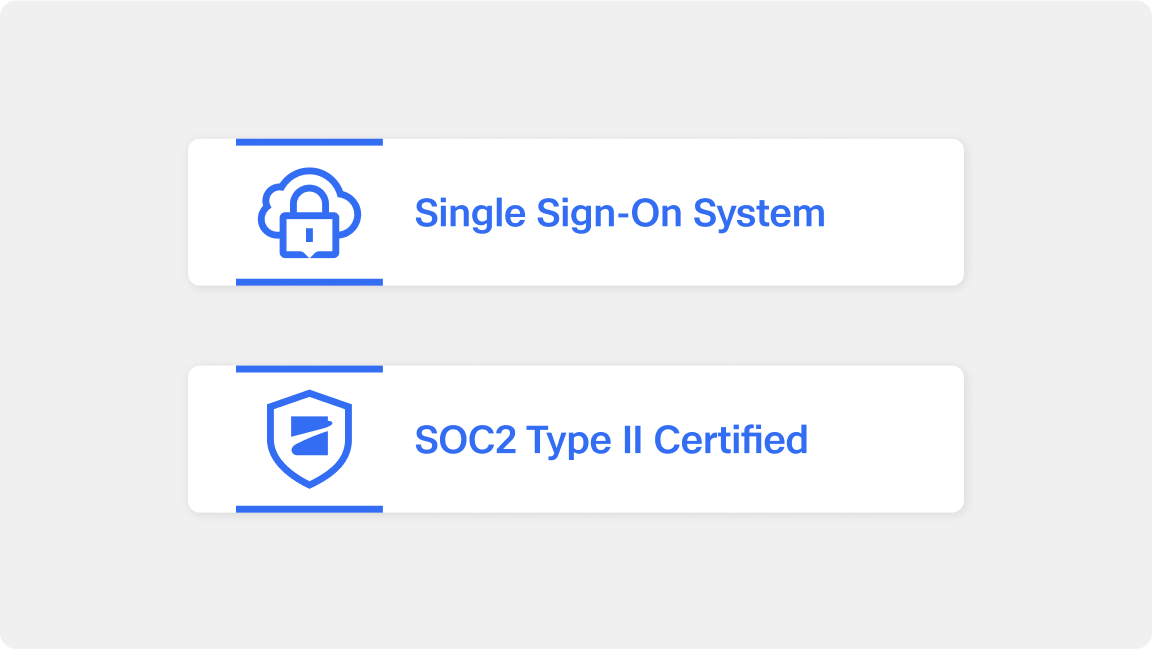Click the word "SOC2" in the second card
Viewport: 1152px width, 649px height.
[x=465, y=440]
